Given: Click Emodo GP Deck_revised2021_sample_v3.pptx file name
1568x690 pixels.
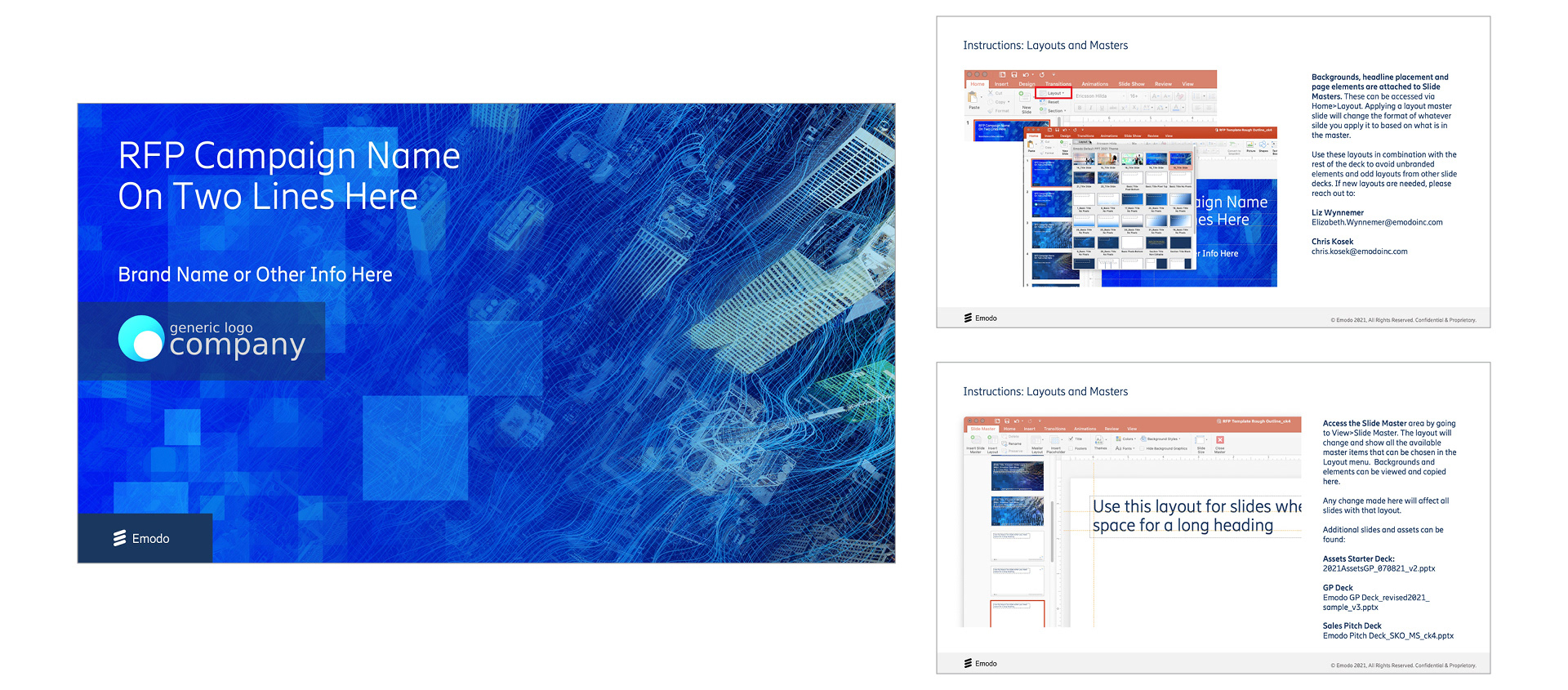Looking at the screenshot, I should [1376, 602].
